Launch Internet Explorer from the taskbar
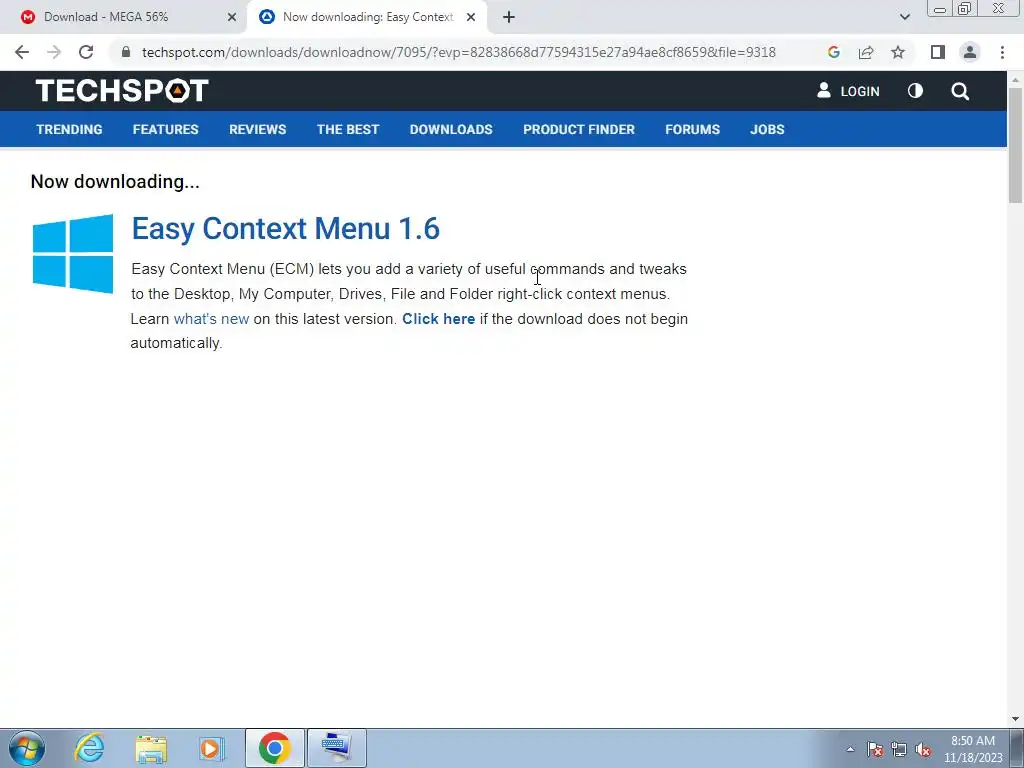 tap(89, 748)
